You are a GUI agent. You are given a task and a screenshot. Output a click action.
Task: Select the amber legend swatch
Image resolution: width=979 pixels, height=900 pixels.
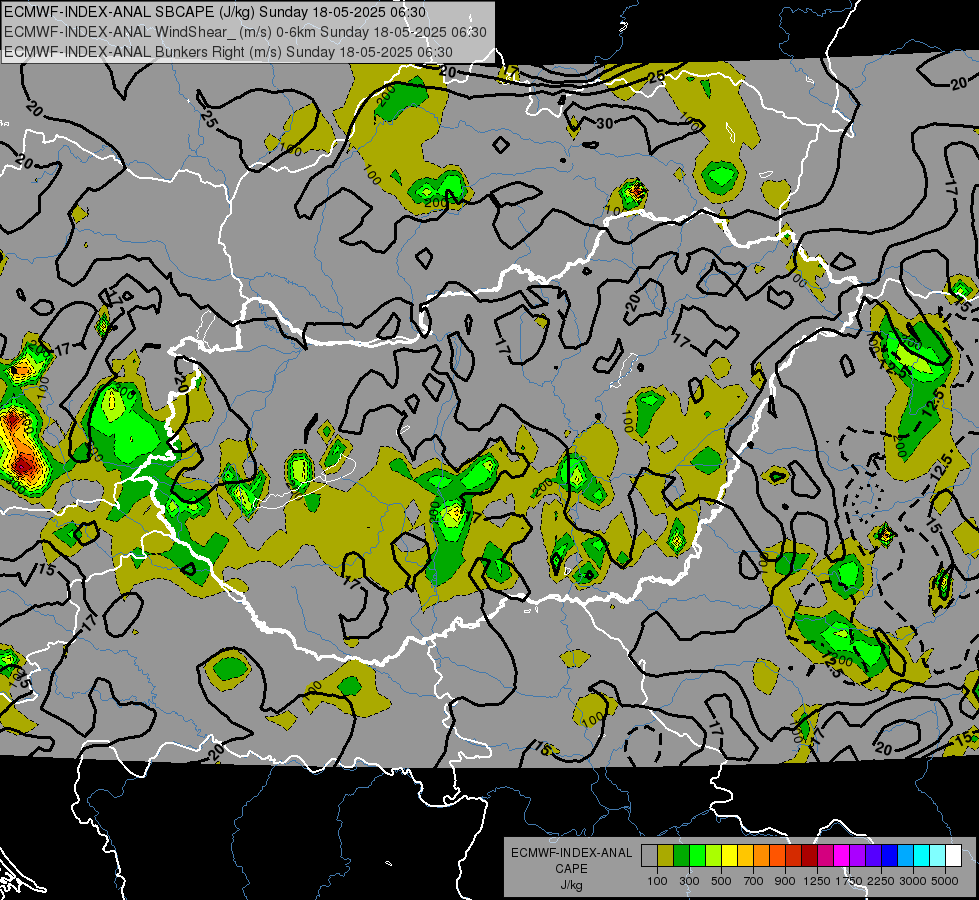tap(746, 855)
